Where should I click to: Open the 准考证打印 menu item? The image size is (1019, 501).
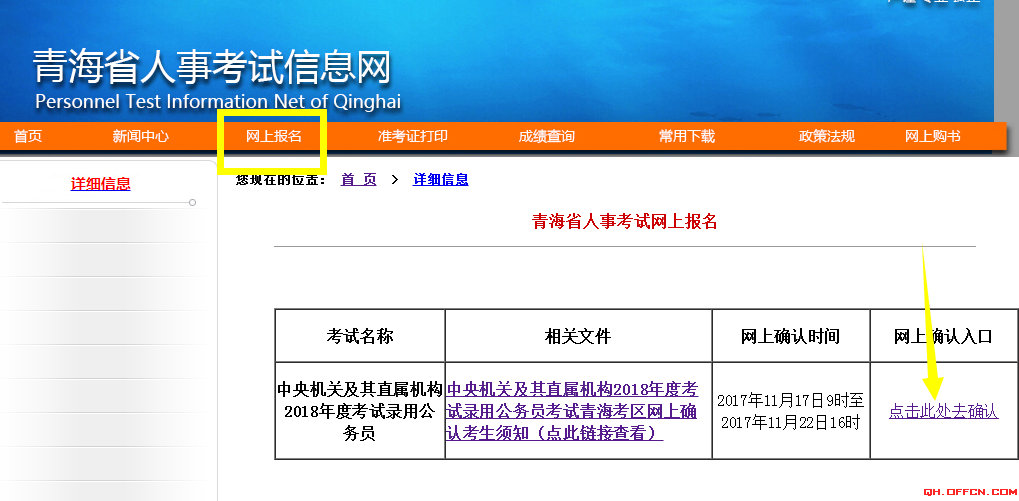(412, 136)
